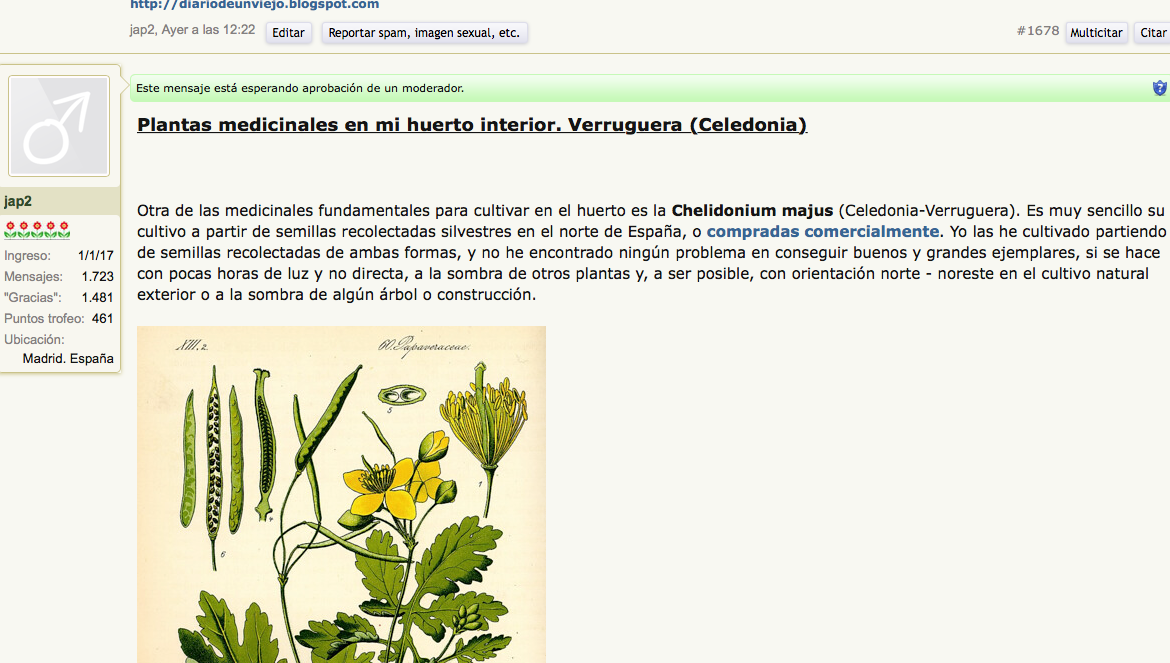Click the blue moderation shield icon
1170x663 pixels.
(x=1159, y=88)
